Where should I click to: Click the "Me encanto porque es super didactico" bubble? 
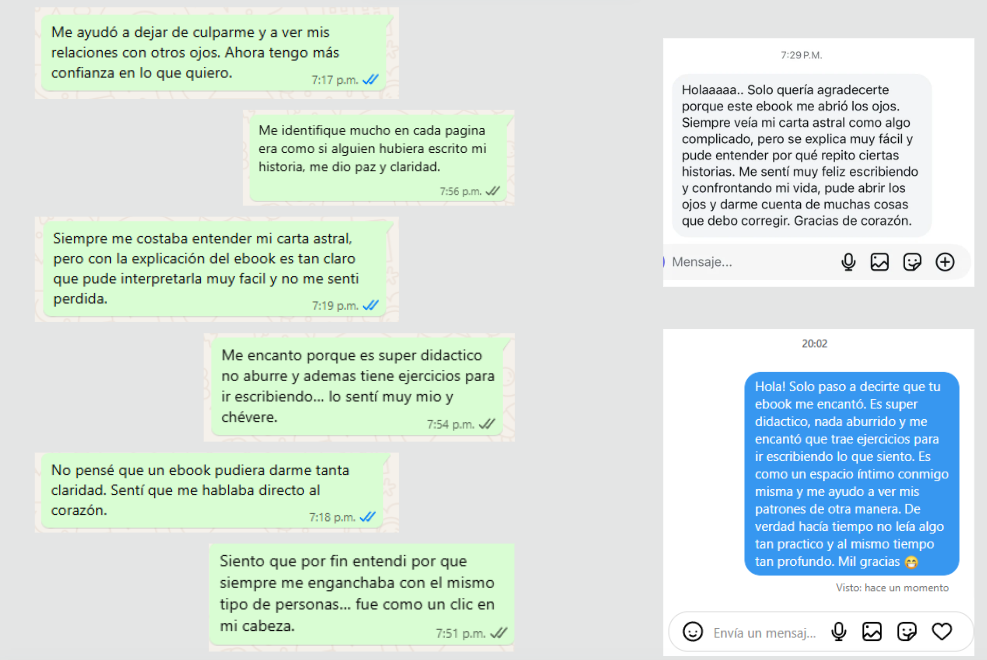pyautogui.click(x=360, y=386)
